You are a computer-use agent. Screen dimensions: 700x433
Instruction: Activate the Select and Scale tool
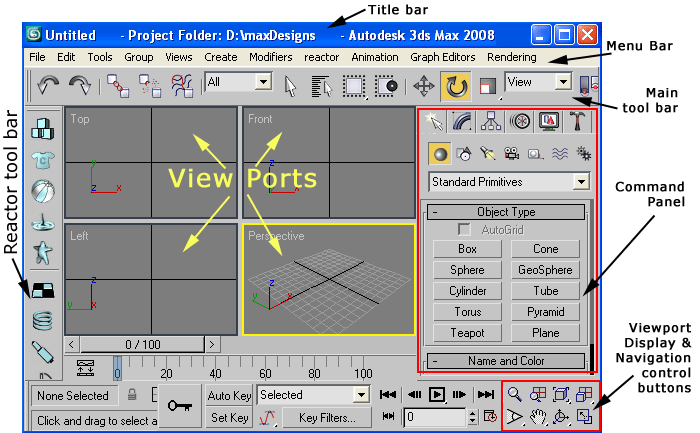488,86
